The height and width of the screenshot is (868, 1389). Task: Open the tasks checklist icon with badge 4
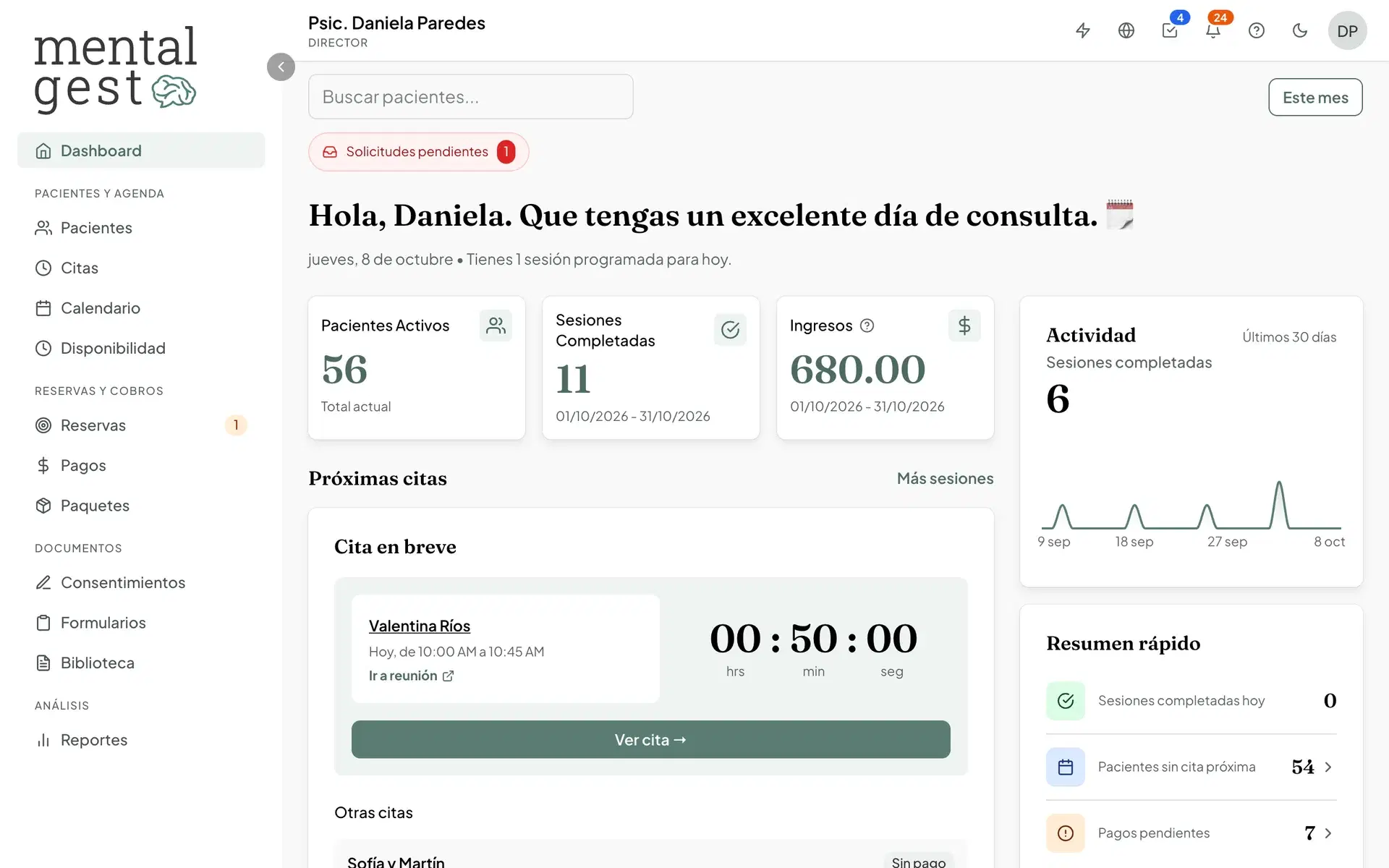(x=1170, y=30)
